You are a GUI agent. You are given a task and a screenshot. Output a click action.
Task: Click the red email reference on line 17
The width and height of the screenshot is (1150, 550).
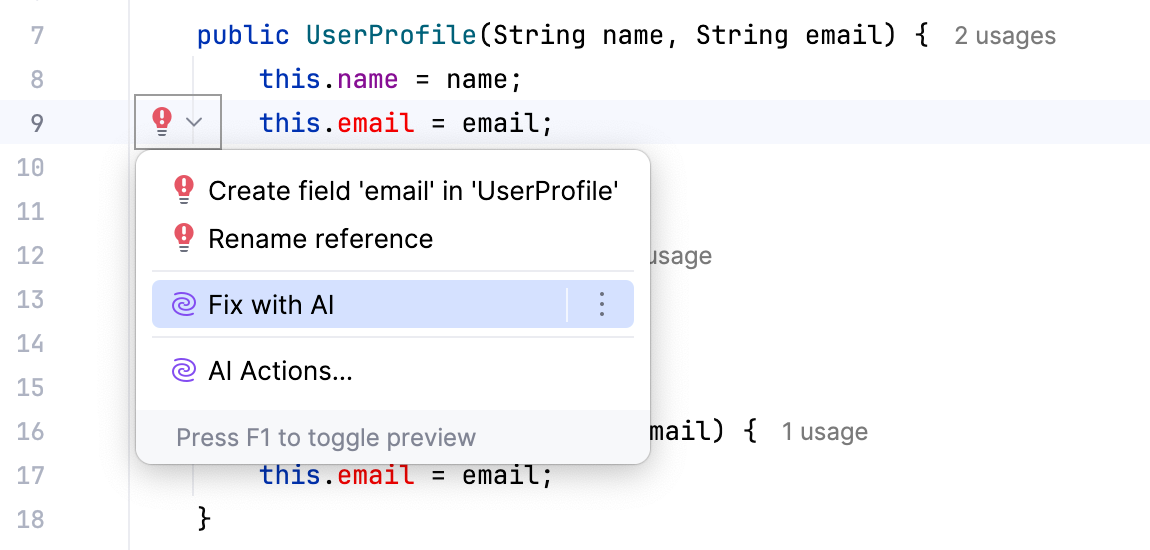375,475
